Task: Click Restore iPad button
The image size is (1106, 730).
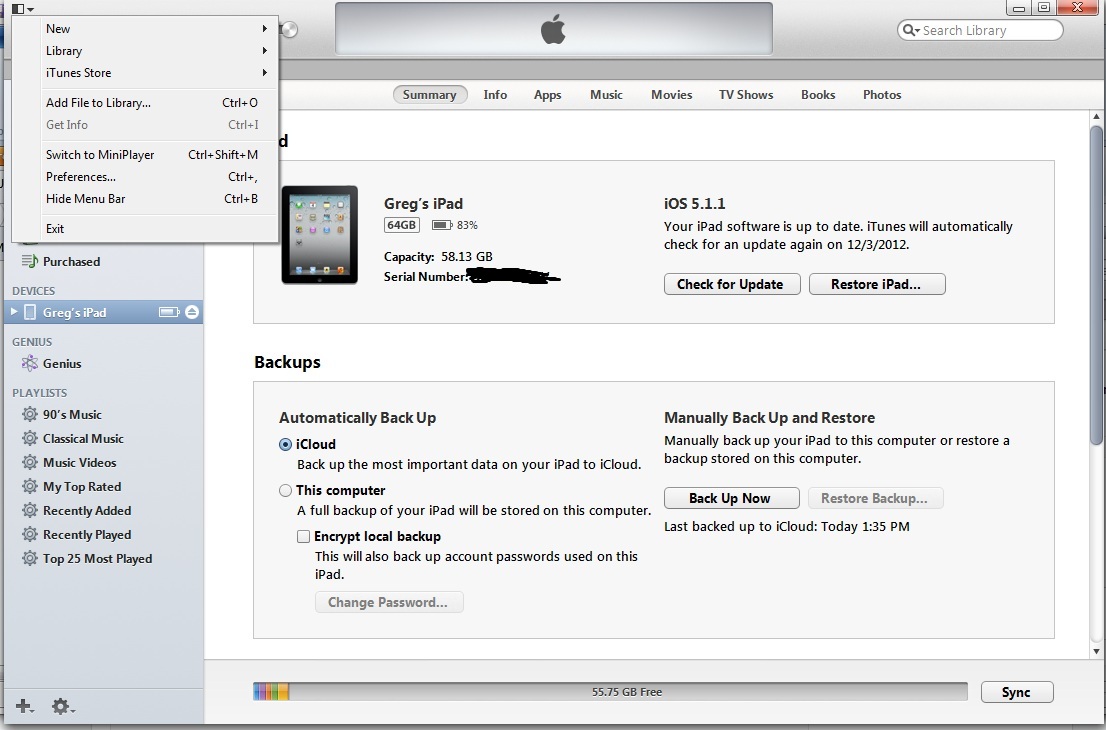Action: coord(877,284)
